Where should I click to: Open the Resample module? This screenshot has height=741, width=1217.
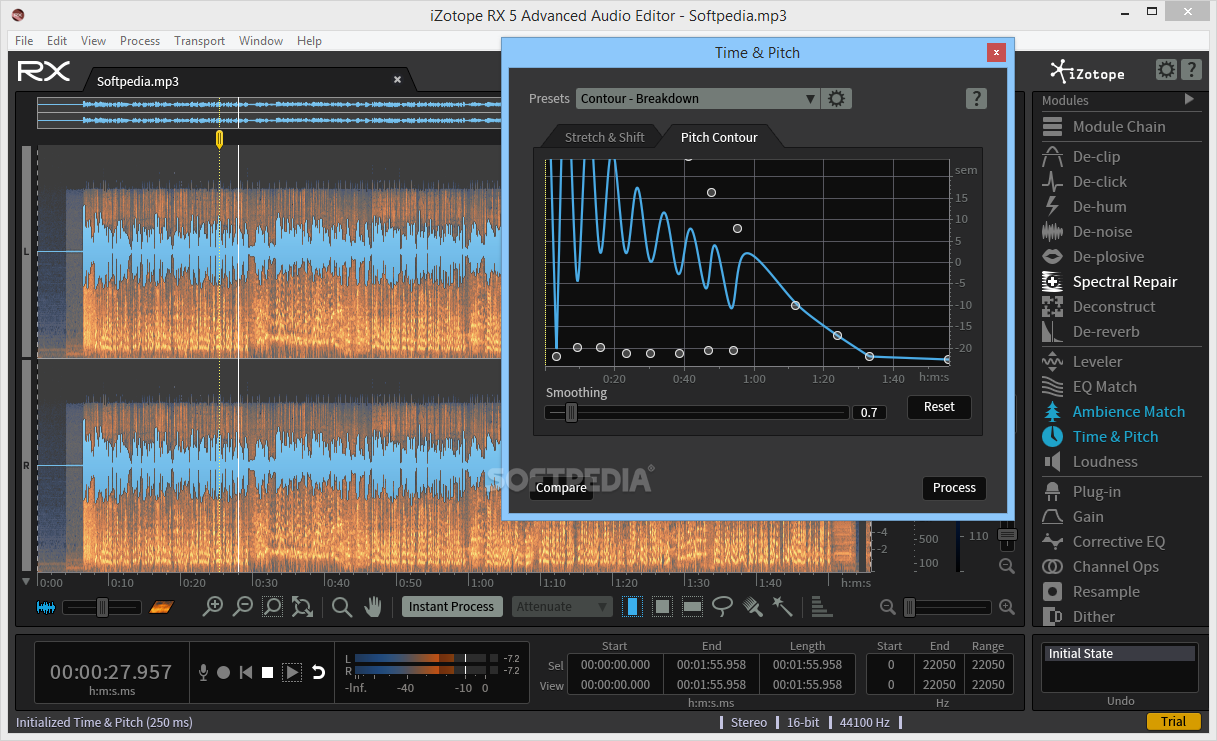pyautogui.click(x=1105, y=592)
